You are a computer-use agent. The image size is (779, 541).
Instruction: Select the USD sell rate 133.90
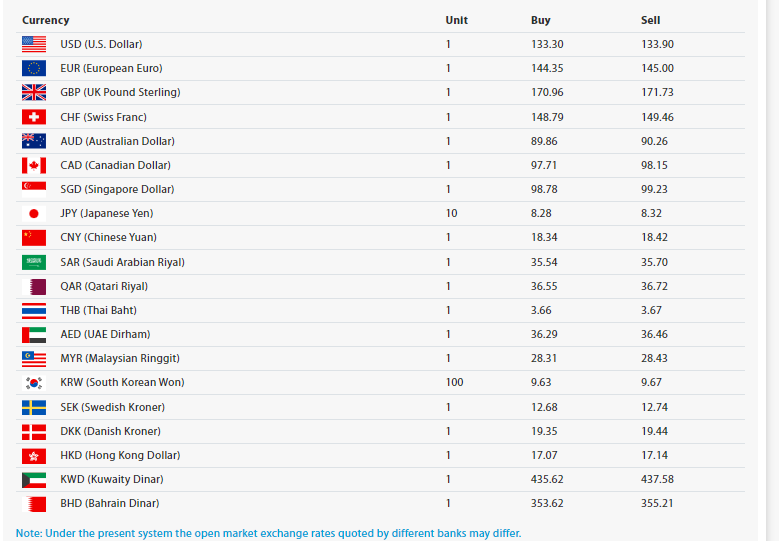click(x=657, y=44)
